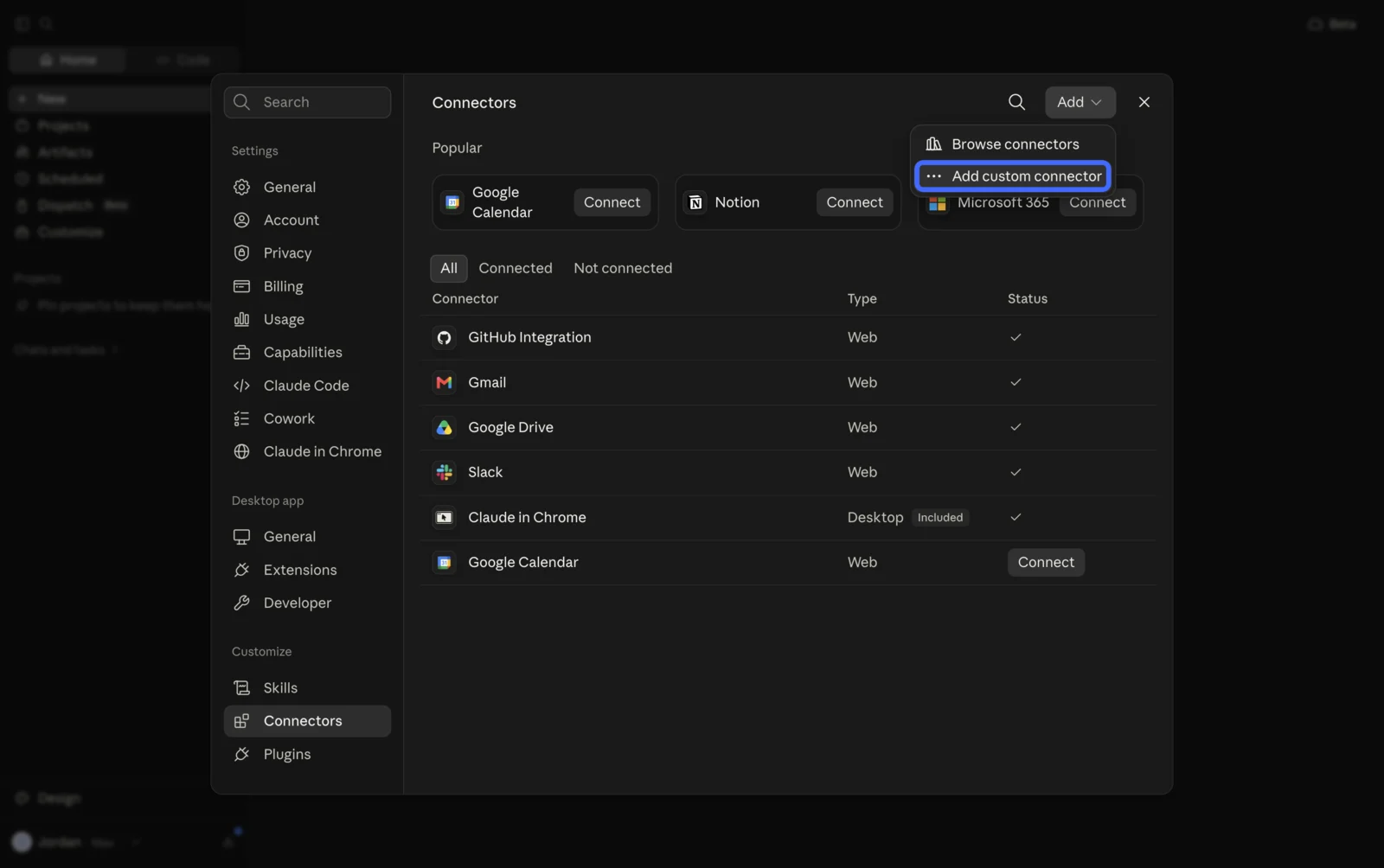Viewport: 1384px width, 868px height.
Task: Open Claude in Chrome sidebar settings
Action: [307, 451]
